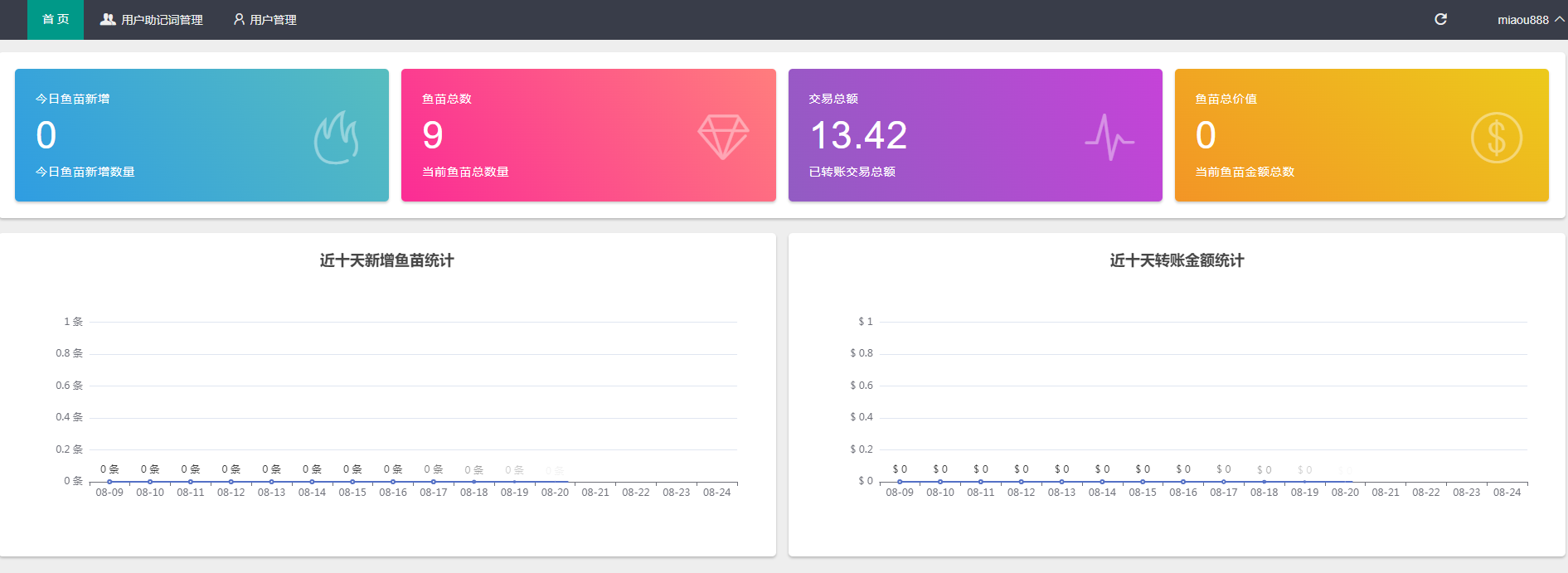Click the miaou888 username

coord(1522,20)
